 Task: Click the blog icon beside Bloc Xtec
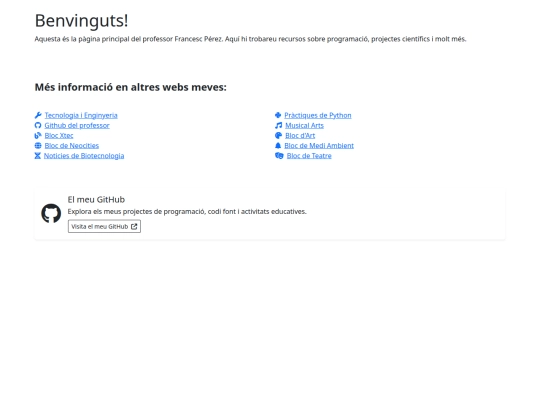tap(38, 135)
